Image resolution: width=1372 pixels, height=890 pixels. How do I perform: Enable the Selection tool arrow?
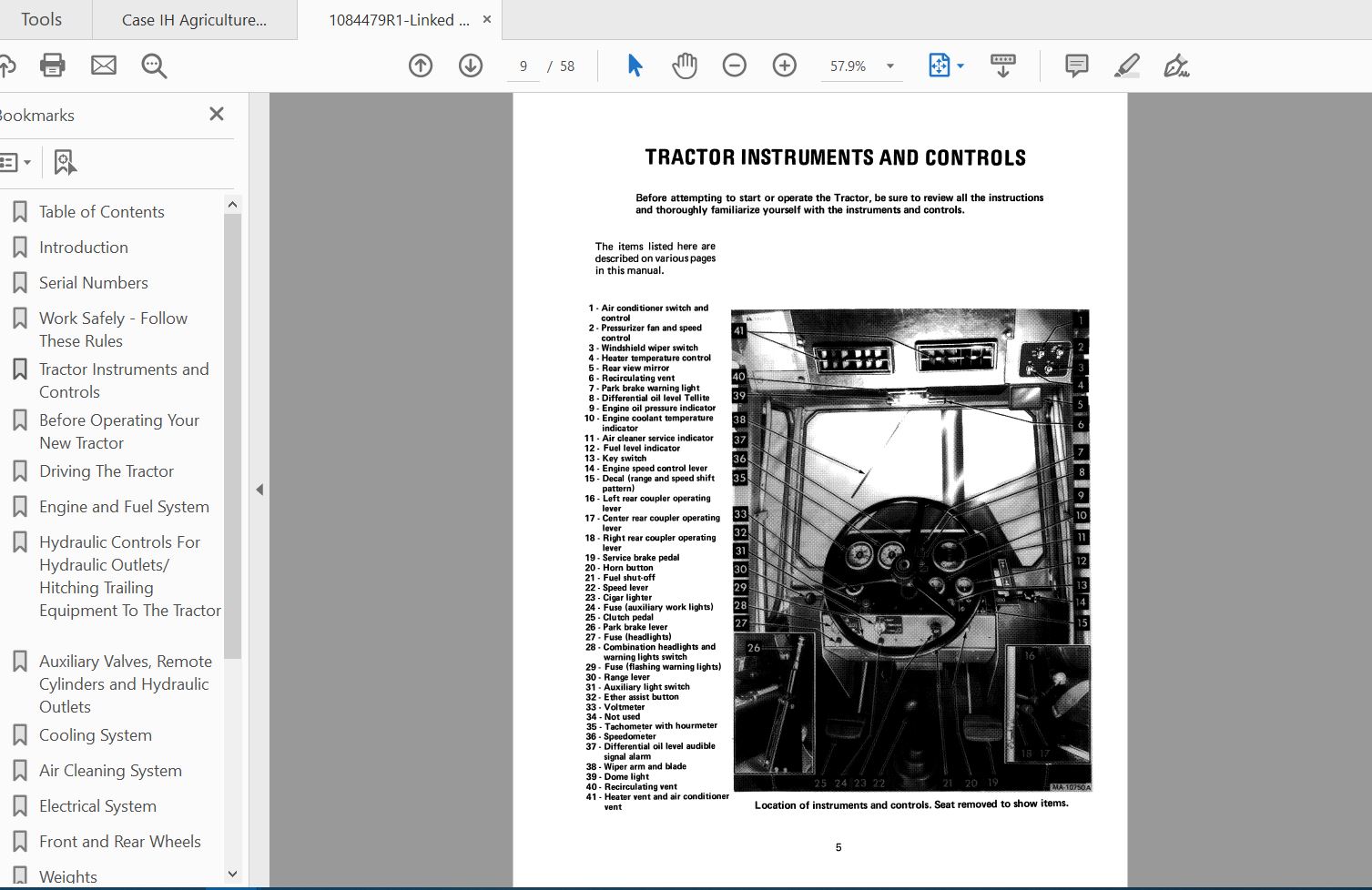coord(635,66)
